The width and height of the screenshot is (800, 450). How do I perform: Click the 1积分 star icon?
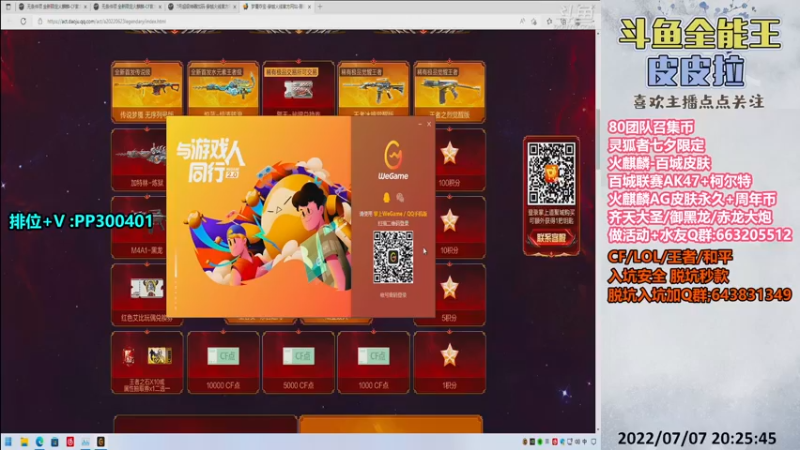tap(449, 355)
